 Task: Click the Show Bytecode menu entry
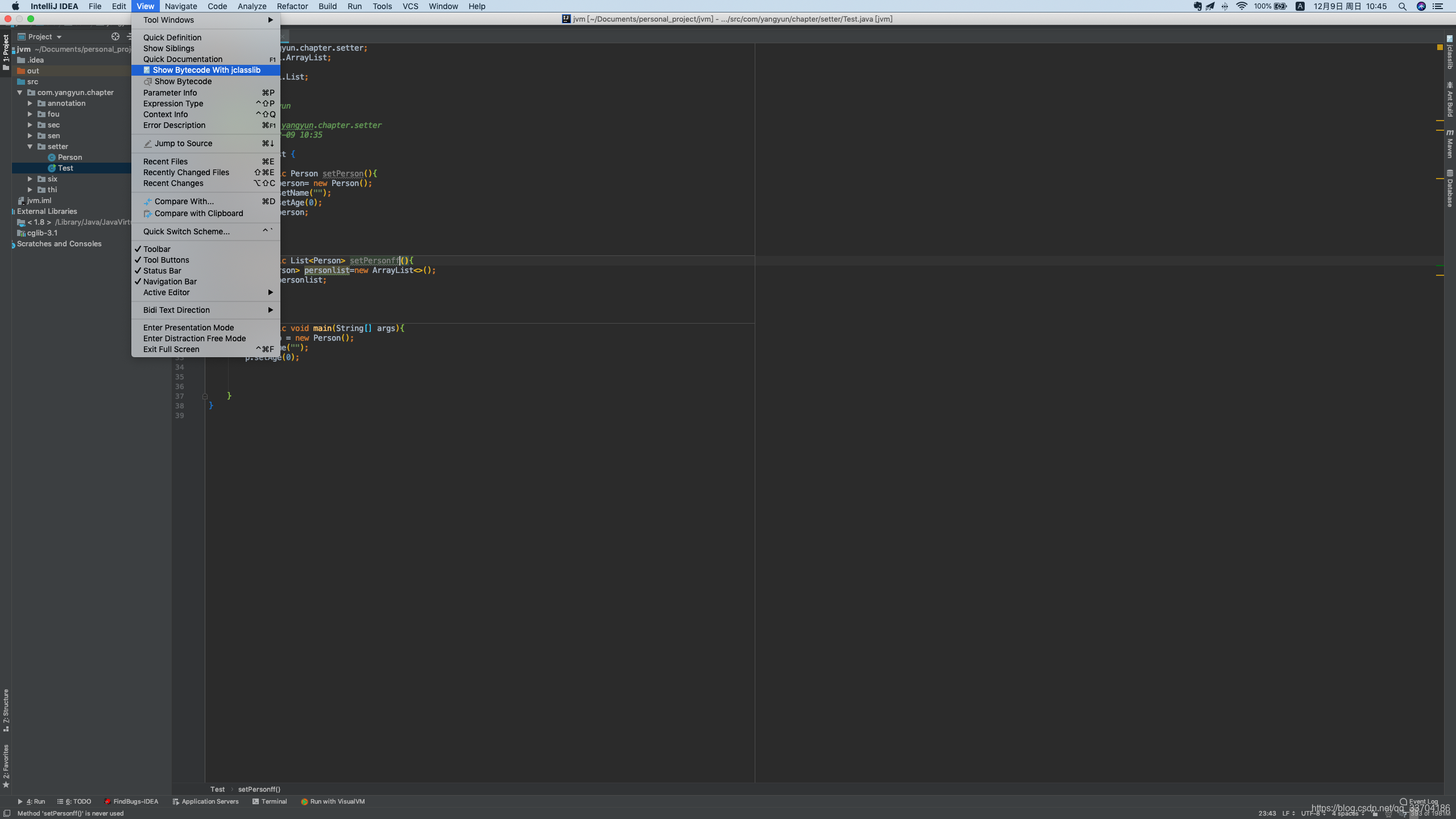pos(205,81)
